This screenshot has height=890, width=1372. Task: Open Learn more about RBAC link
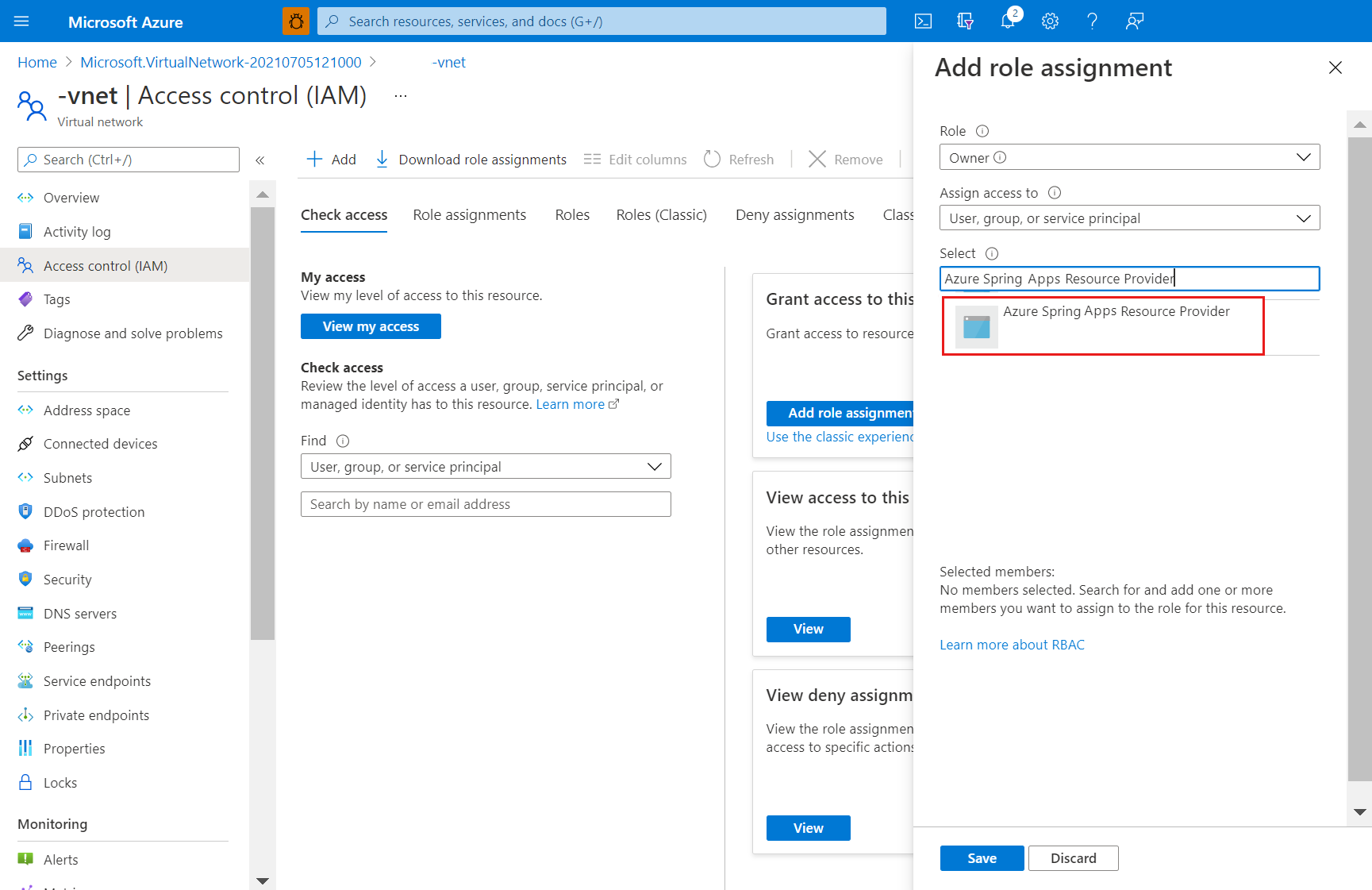point(1012,645)
